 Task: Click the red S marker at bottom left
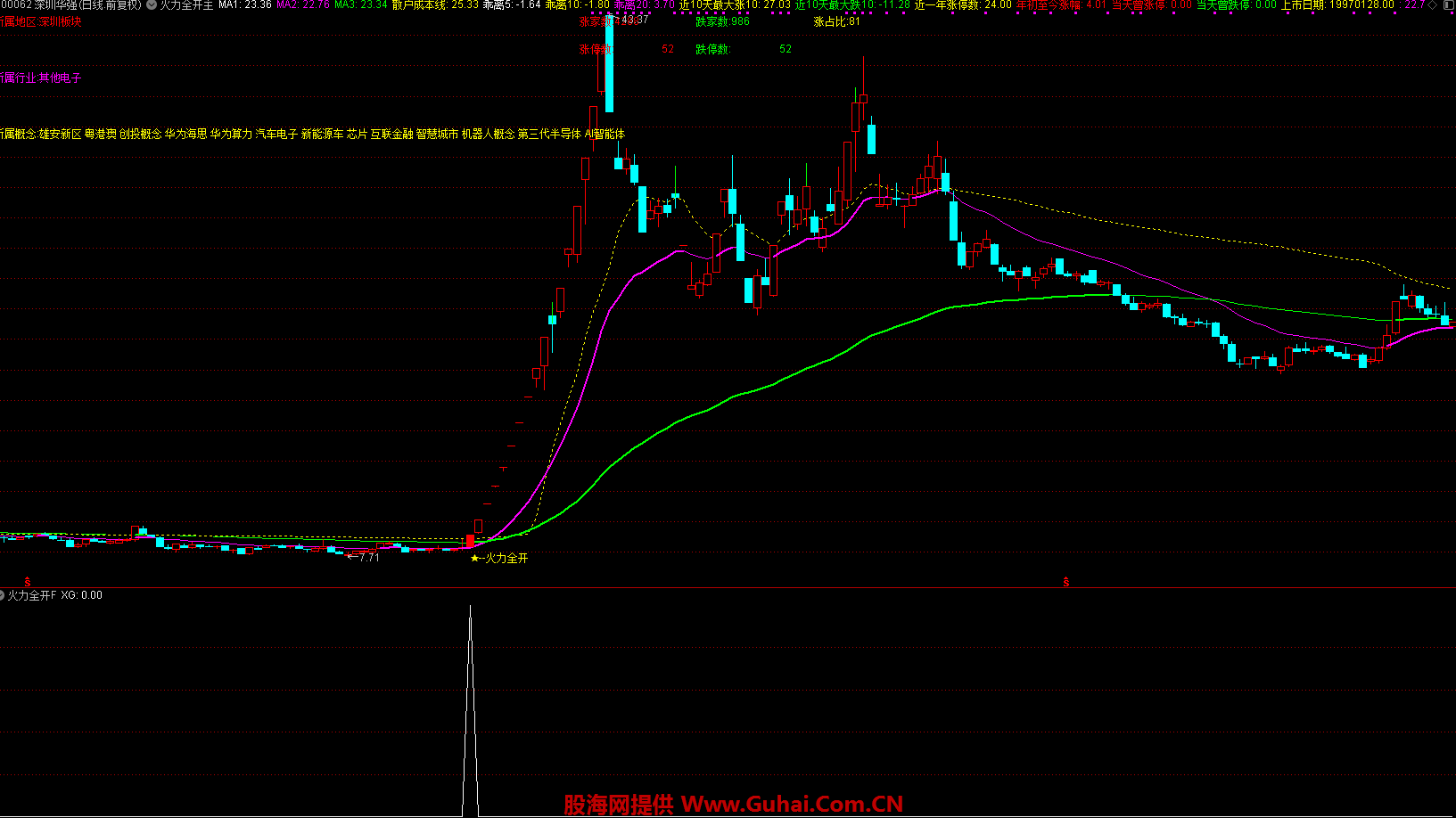pos(28,582)
